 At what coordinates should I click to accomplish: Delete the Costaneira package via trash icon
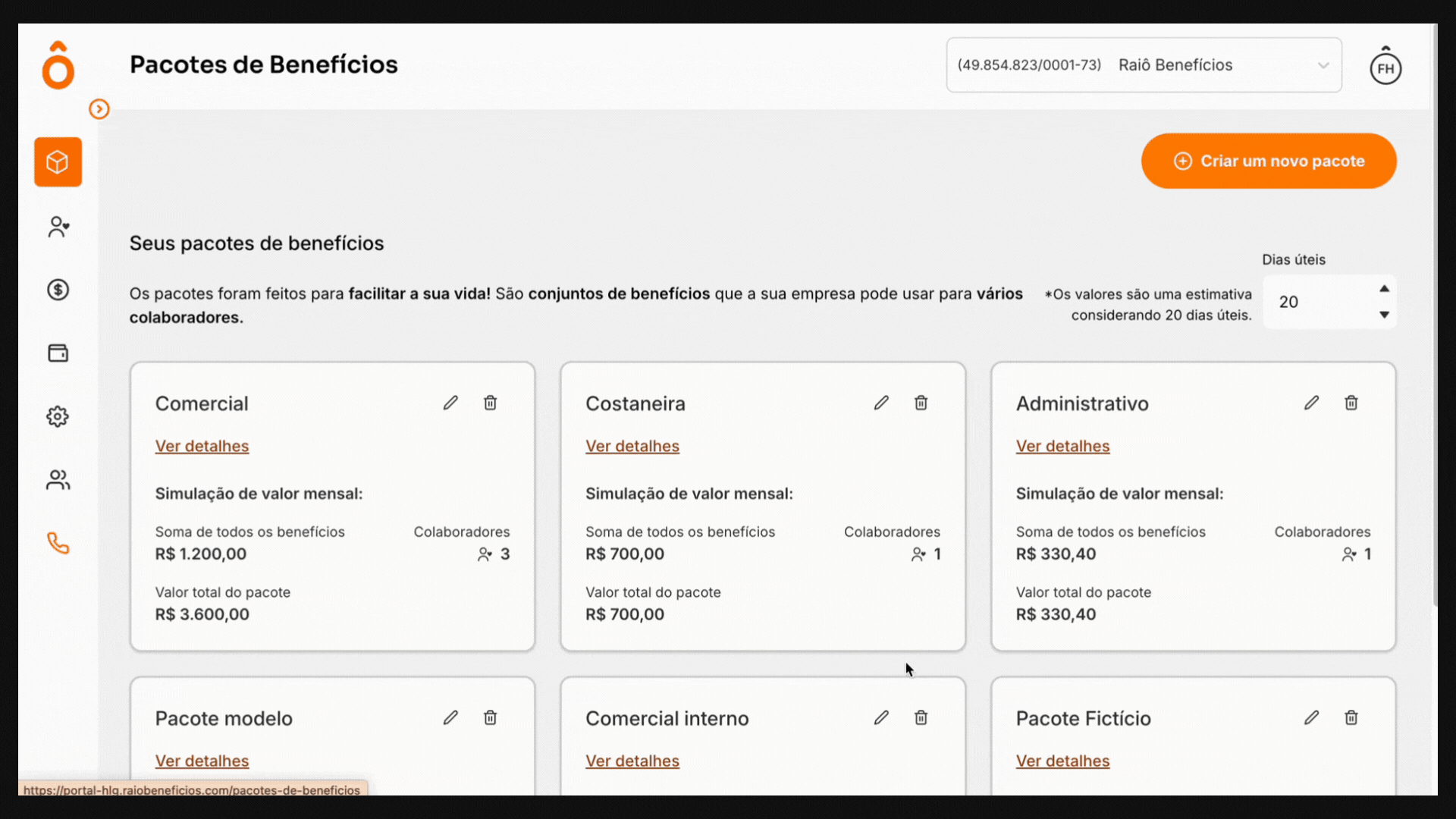(921, 402)
